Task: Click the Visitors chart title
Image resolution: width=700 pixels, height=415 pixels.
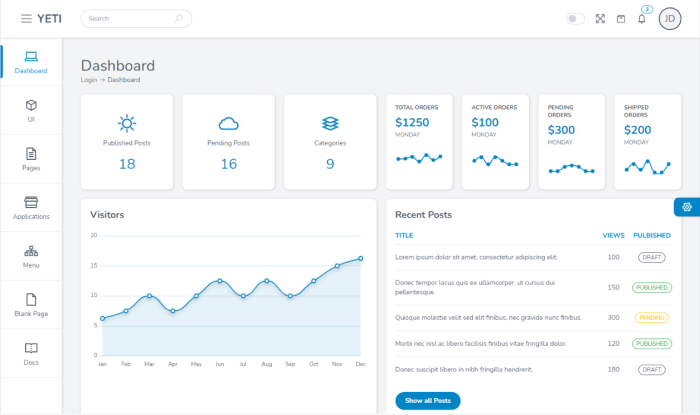Action: 107,215
